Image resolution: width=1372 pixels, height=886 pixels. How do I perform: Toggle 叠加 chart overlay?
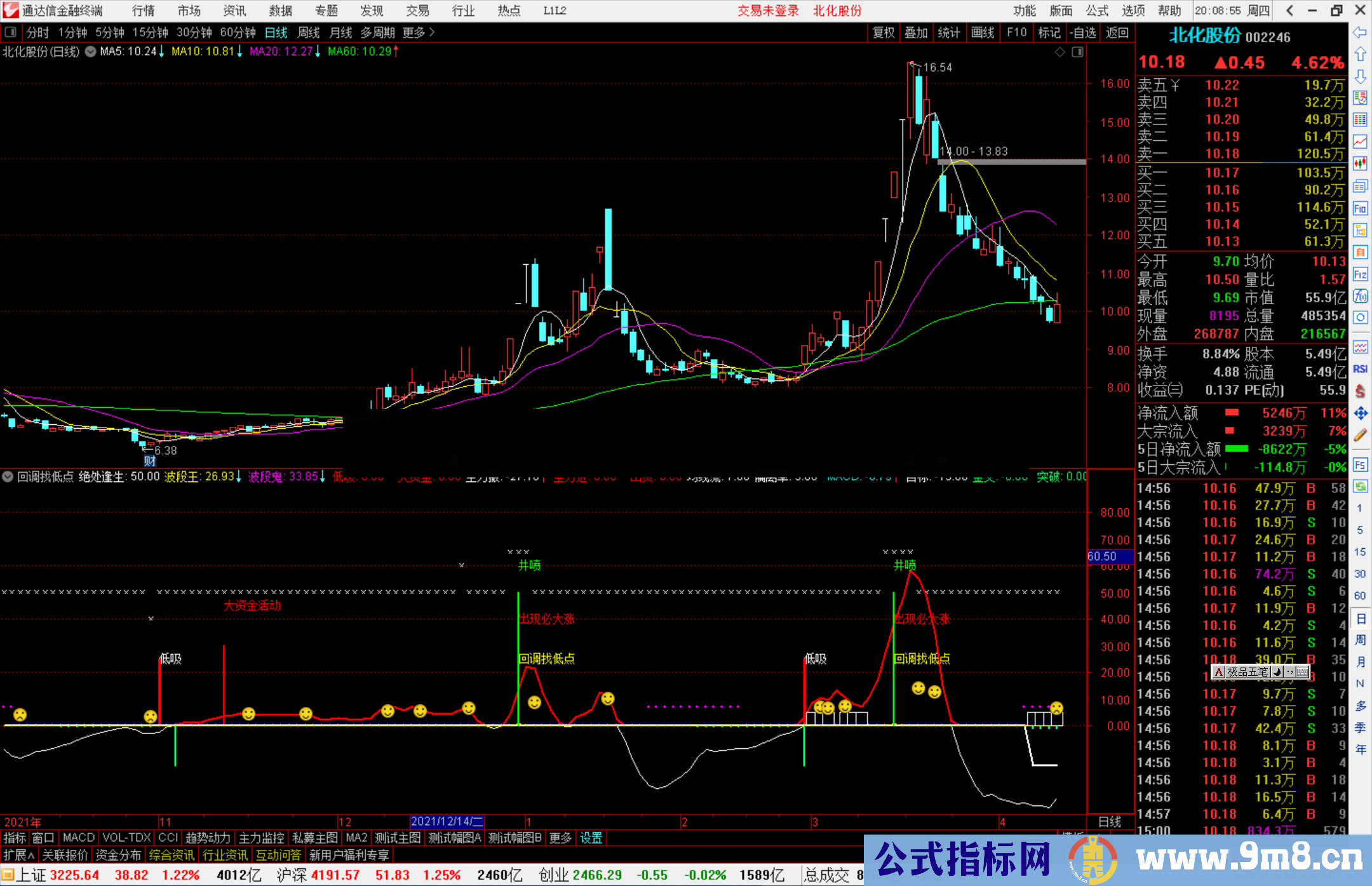pyautogui.click(x=917, y=32)
